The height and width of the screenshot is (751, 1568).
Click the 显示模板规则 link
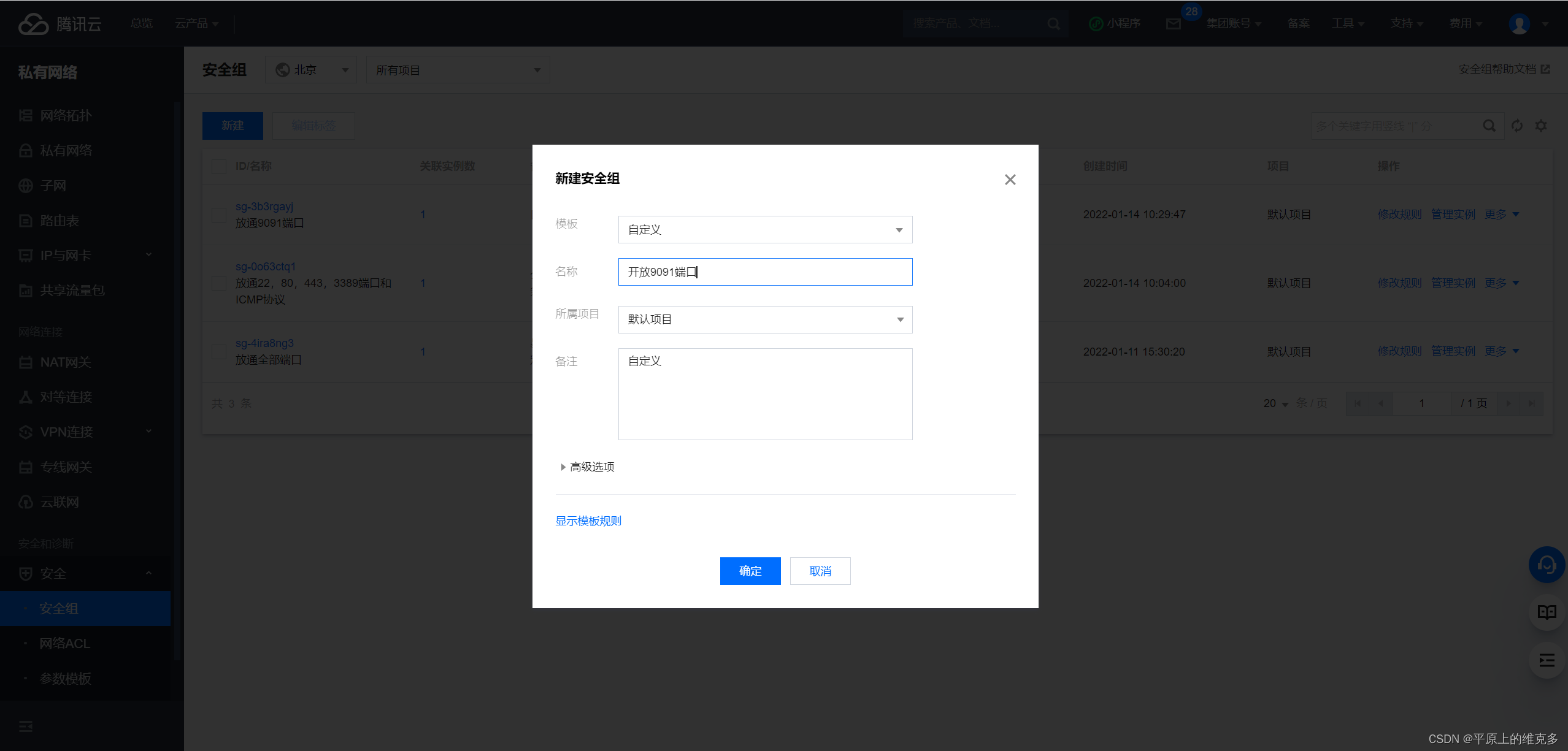click(588, 520)
